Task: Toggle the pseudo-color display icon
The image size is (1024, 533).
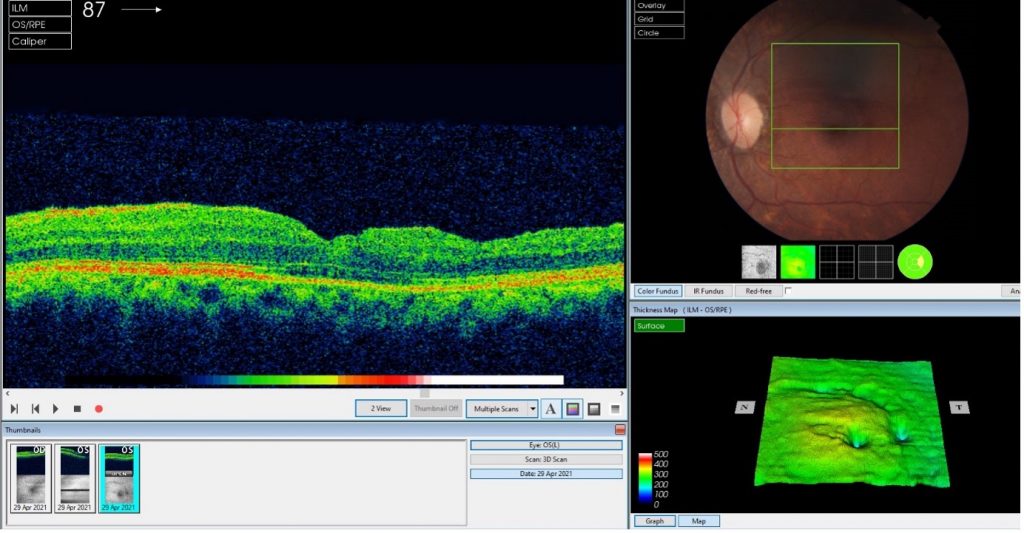Action: pos(572,408)
